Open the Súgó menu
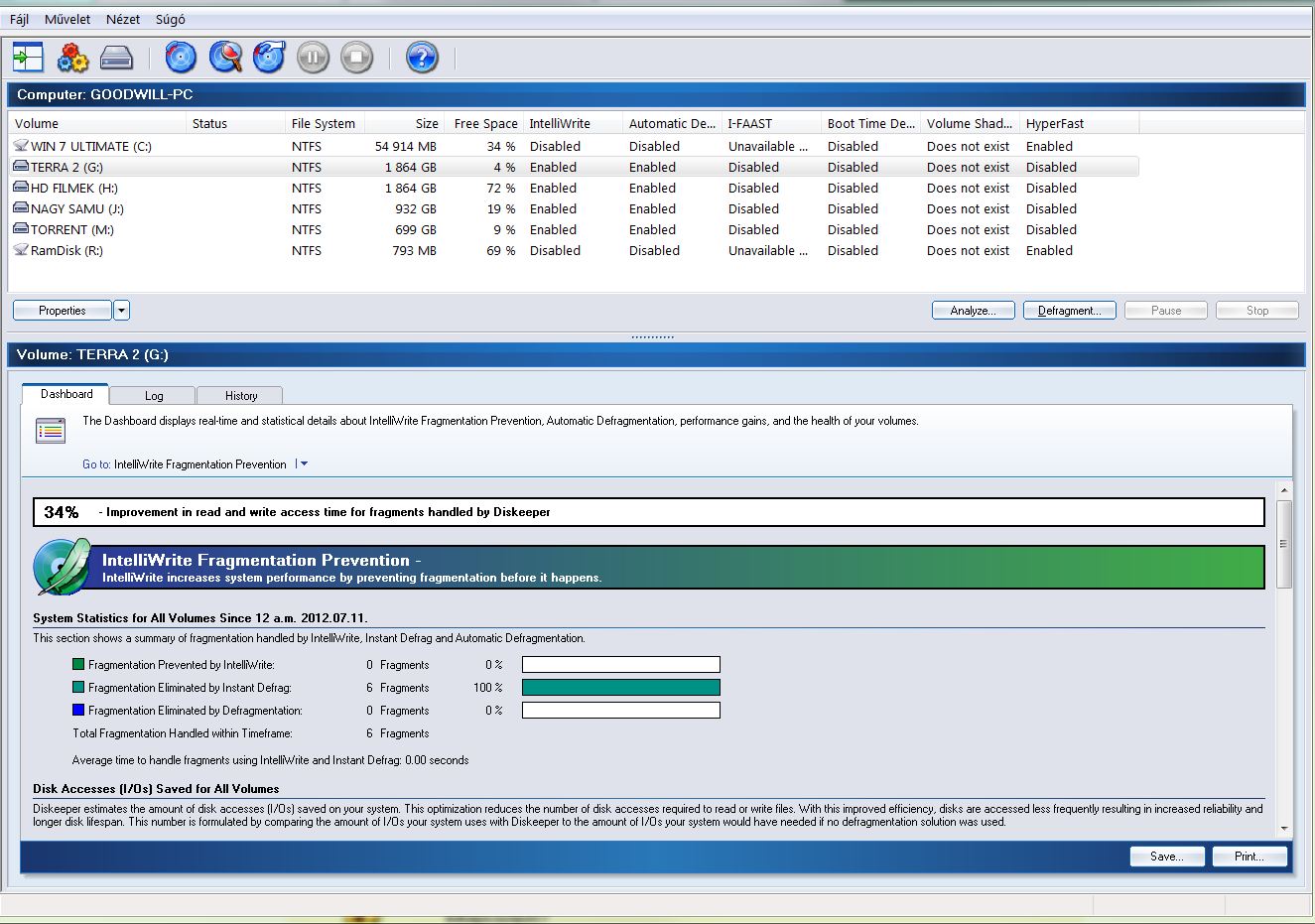 click(170, 19)
